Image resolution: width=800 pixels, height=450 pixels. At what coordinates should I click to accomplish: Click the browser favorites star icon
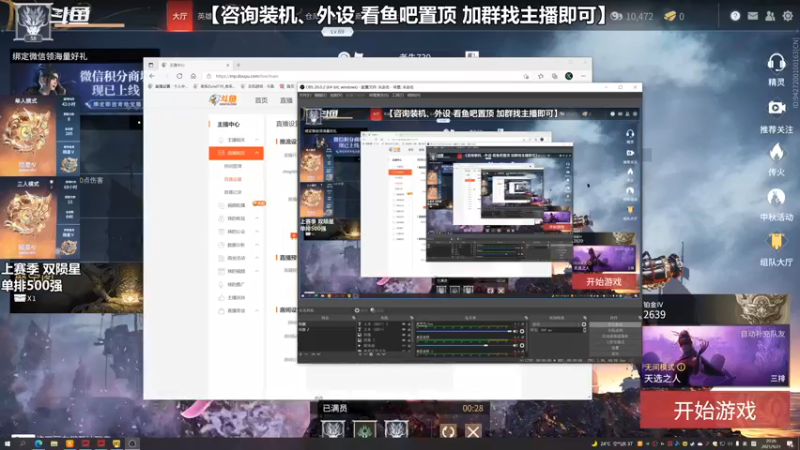540,76
